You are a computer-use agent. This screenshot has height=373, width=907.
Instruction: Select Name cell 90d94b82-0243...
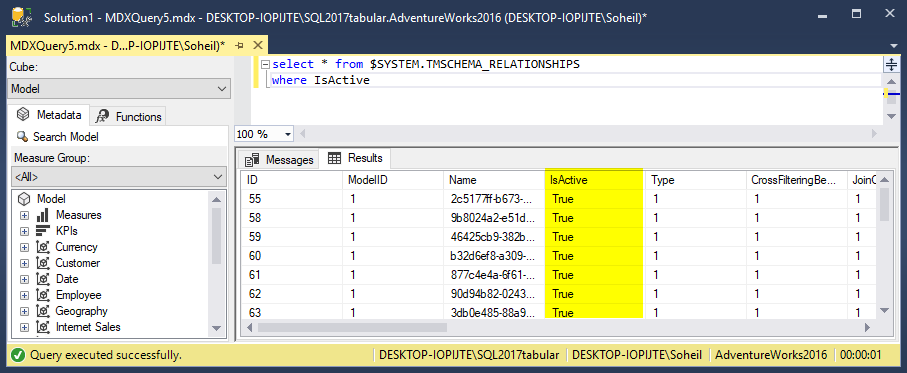(x=495, y=294)
